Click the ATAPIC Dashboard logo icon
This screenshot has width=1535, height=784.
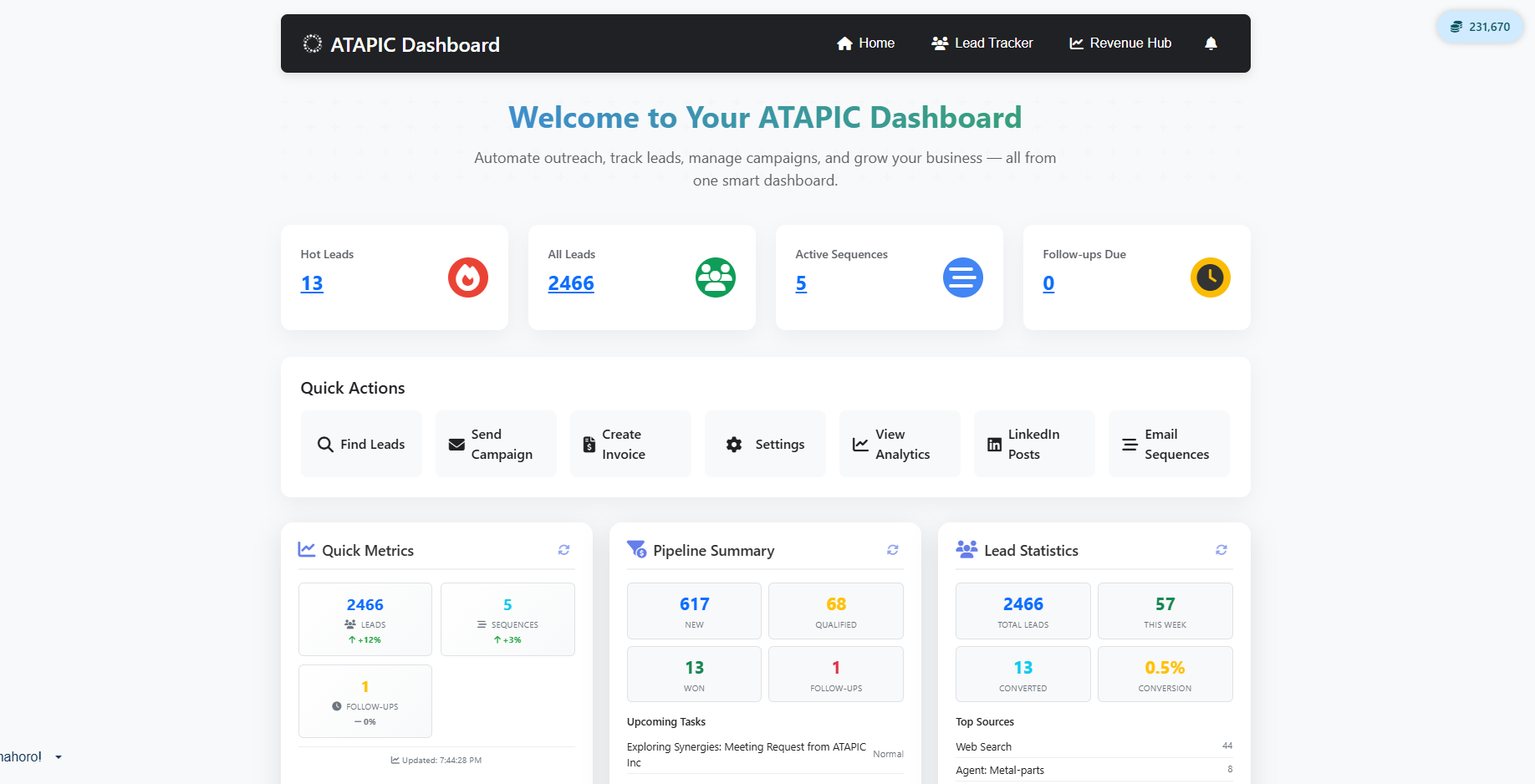[x=313, y=43]
